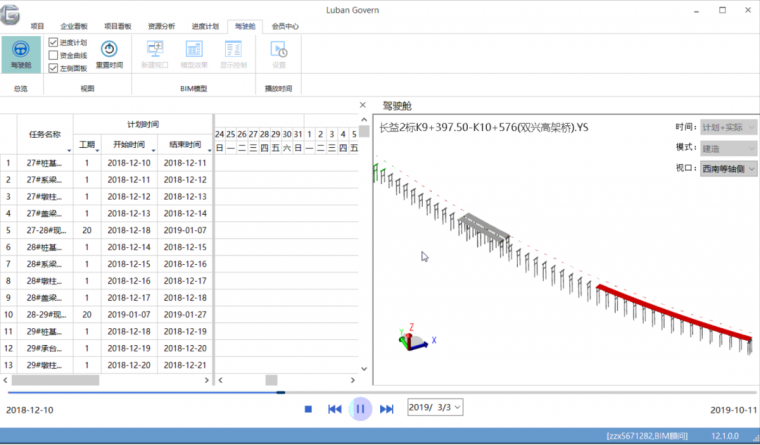
Task: Open the 显示控制 display control icon
Action: [x=233, y=52]
